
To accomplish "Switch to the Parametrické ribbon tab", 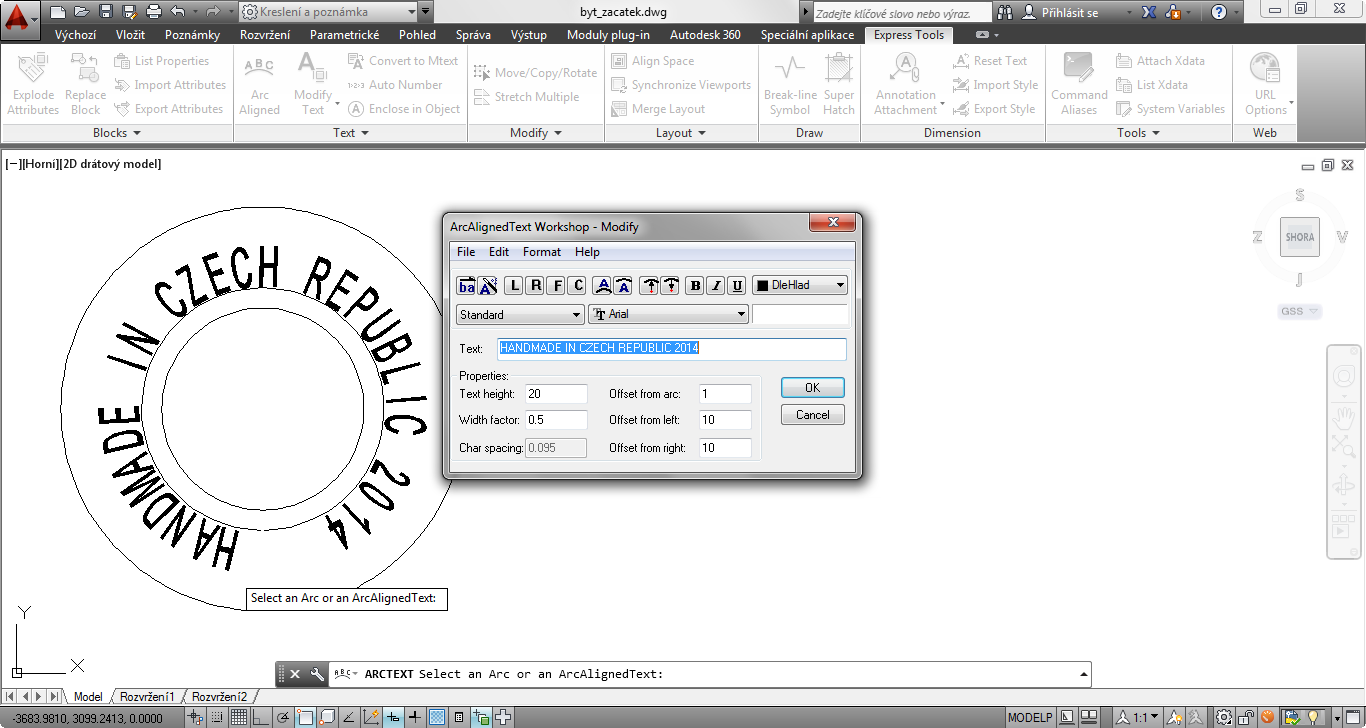I will [x=344, y=34].
